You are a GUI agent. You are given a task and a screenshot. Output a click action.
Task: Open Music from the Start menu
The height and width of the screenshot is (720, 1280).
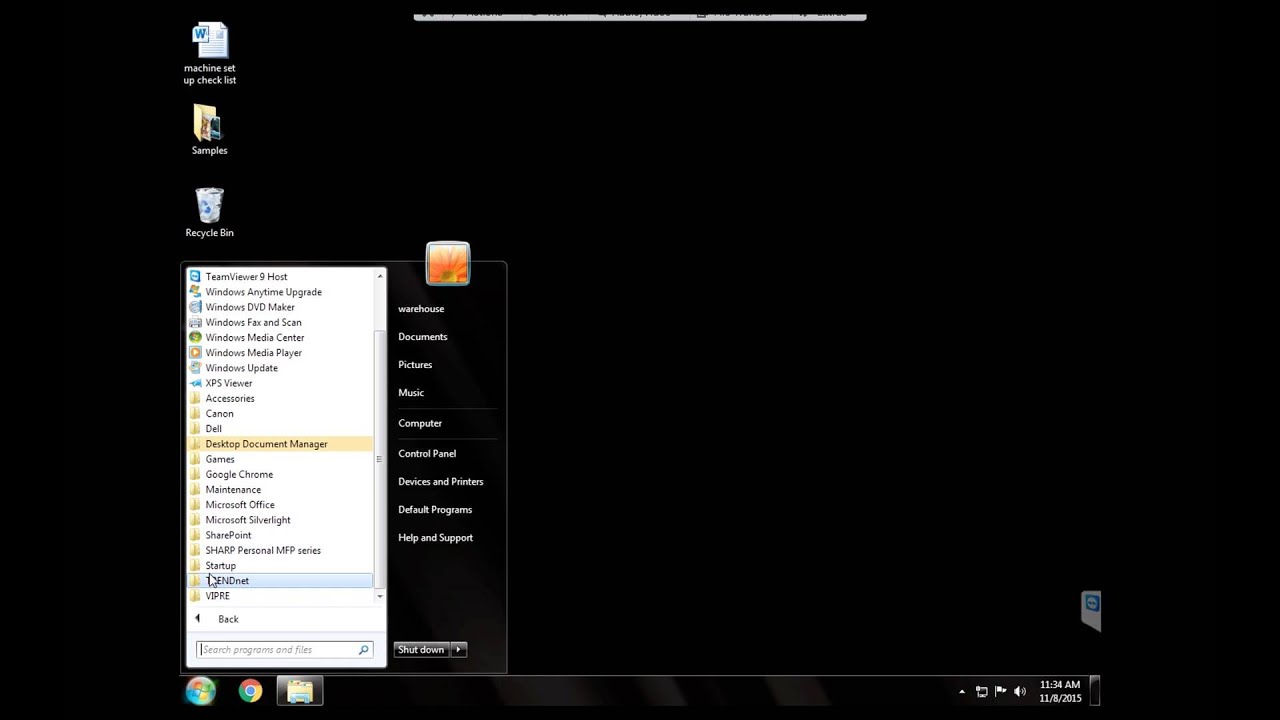[411, 393]
